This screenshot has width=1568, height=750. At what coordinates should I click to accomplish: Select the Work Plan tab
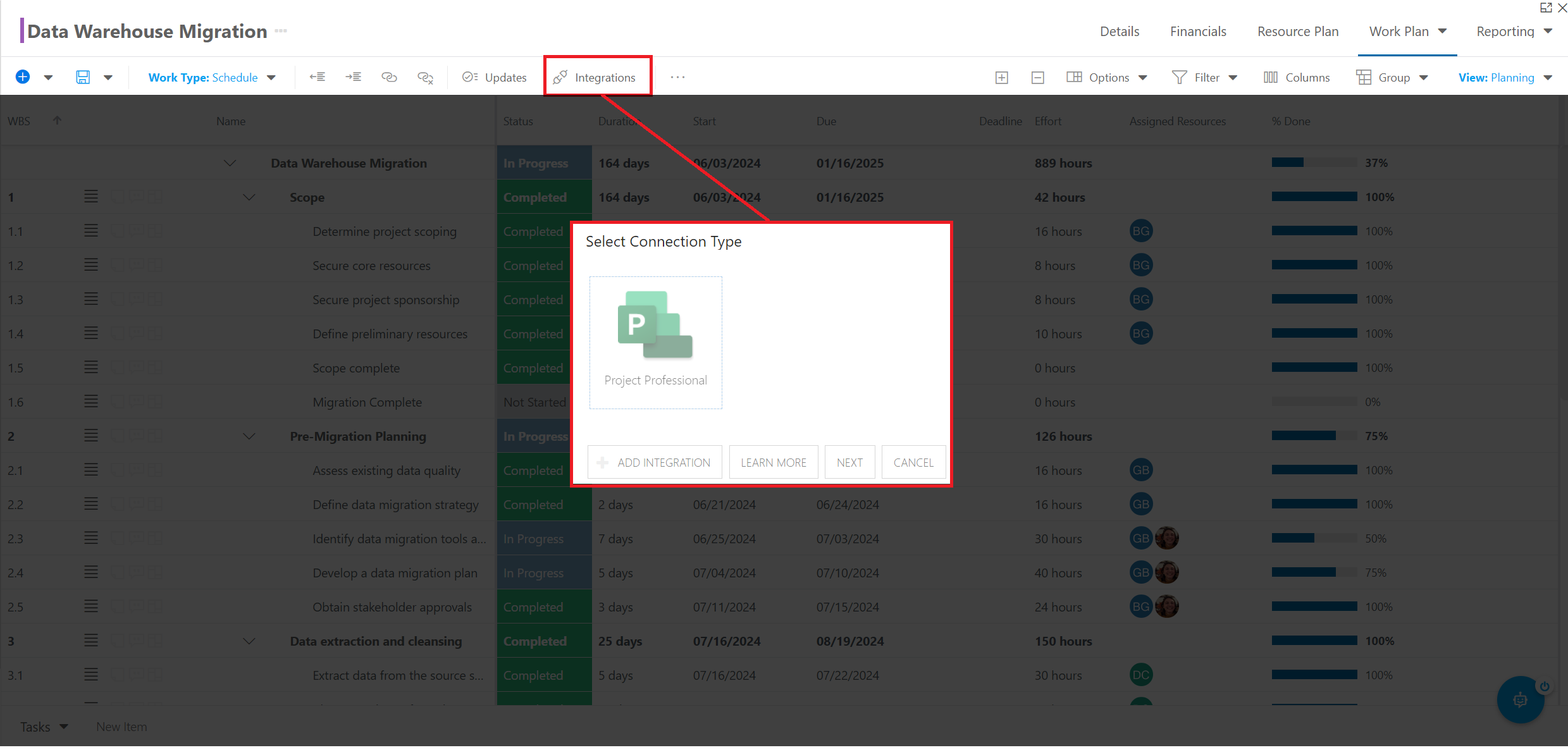point(1399,31)
